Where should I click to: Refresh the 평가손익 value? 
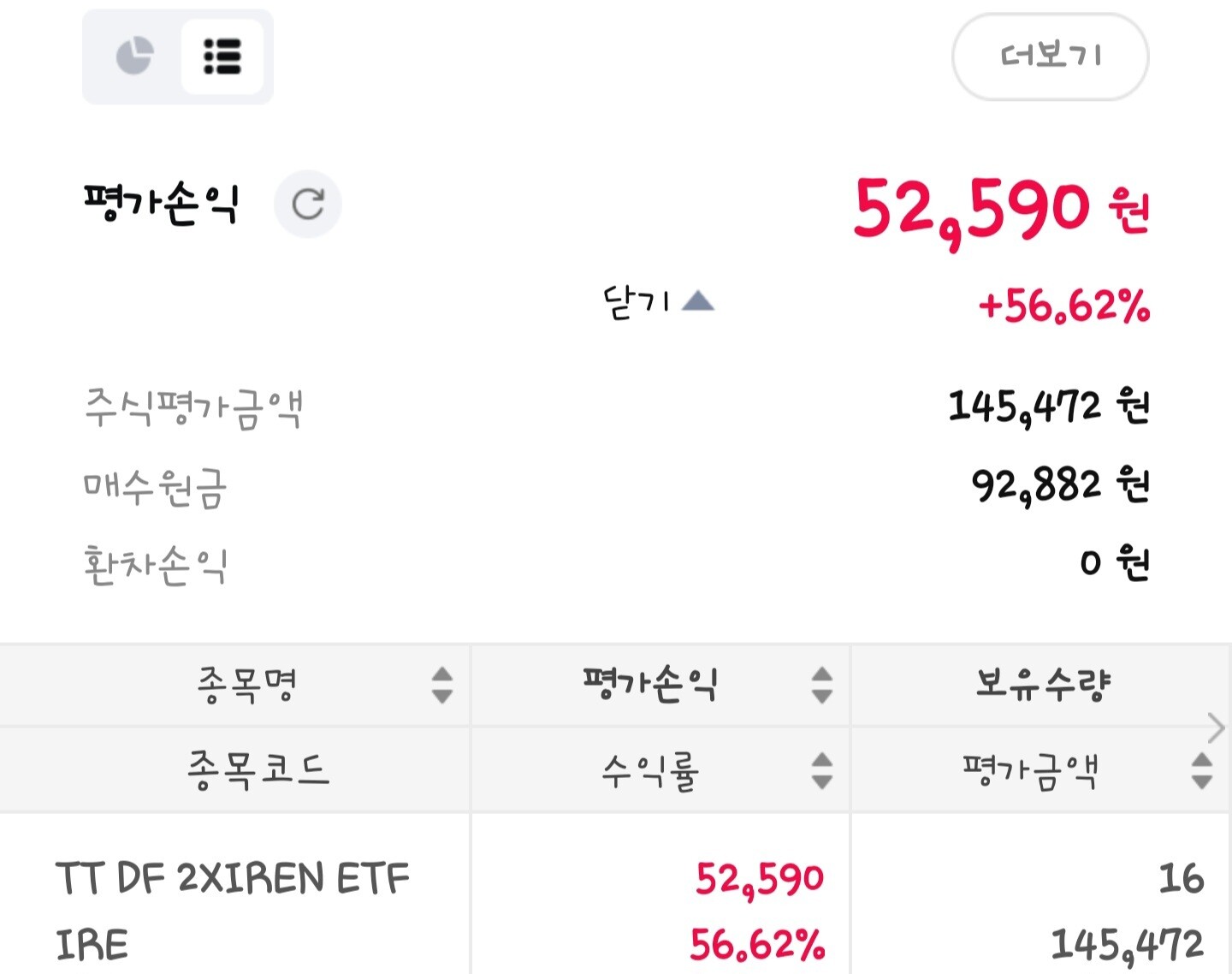pyautogui.click(x=308, y=205)
